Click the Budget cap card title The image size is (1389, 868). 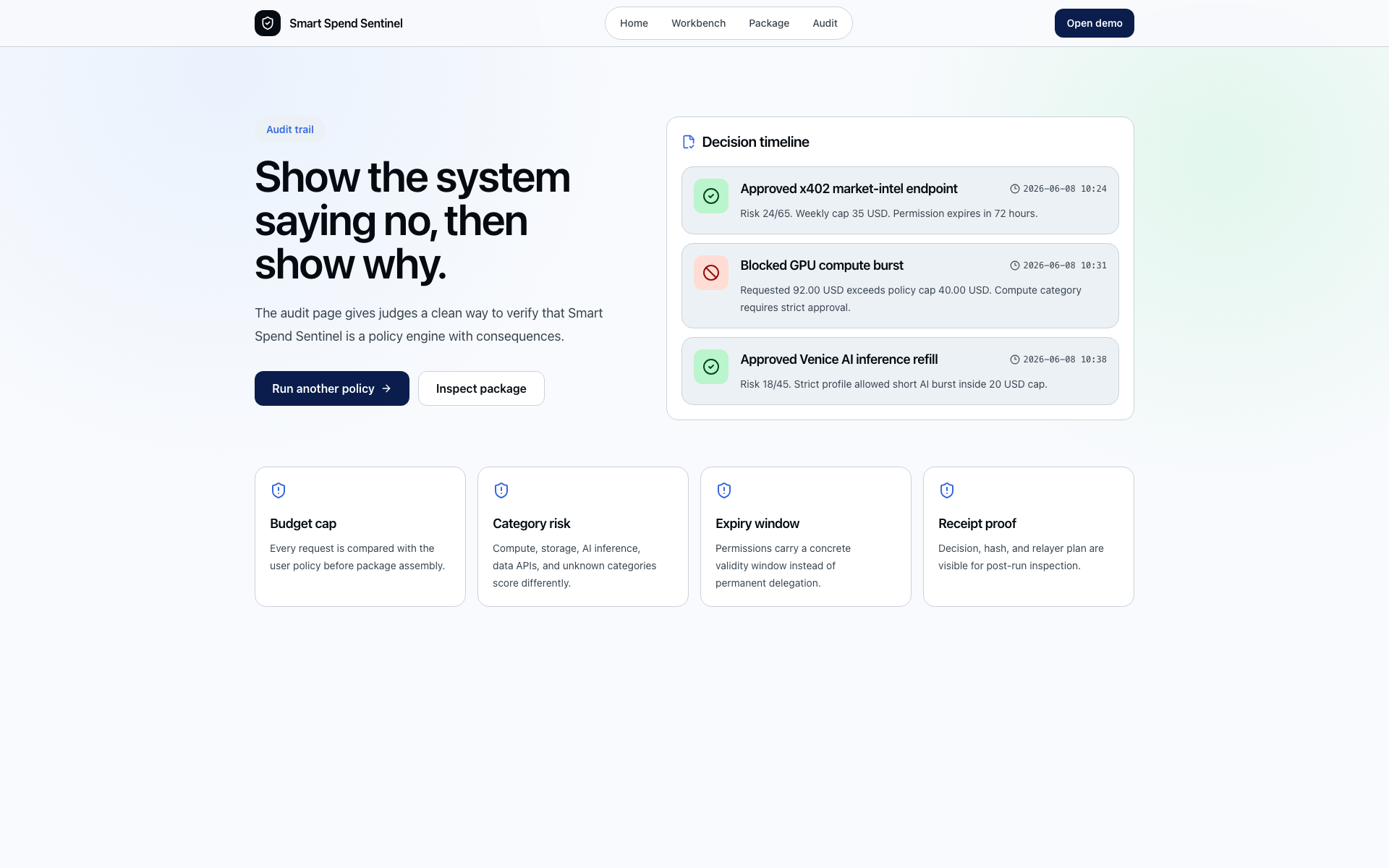click(x=303, y=524)
